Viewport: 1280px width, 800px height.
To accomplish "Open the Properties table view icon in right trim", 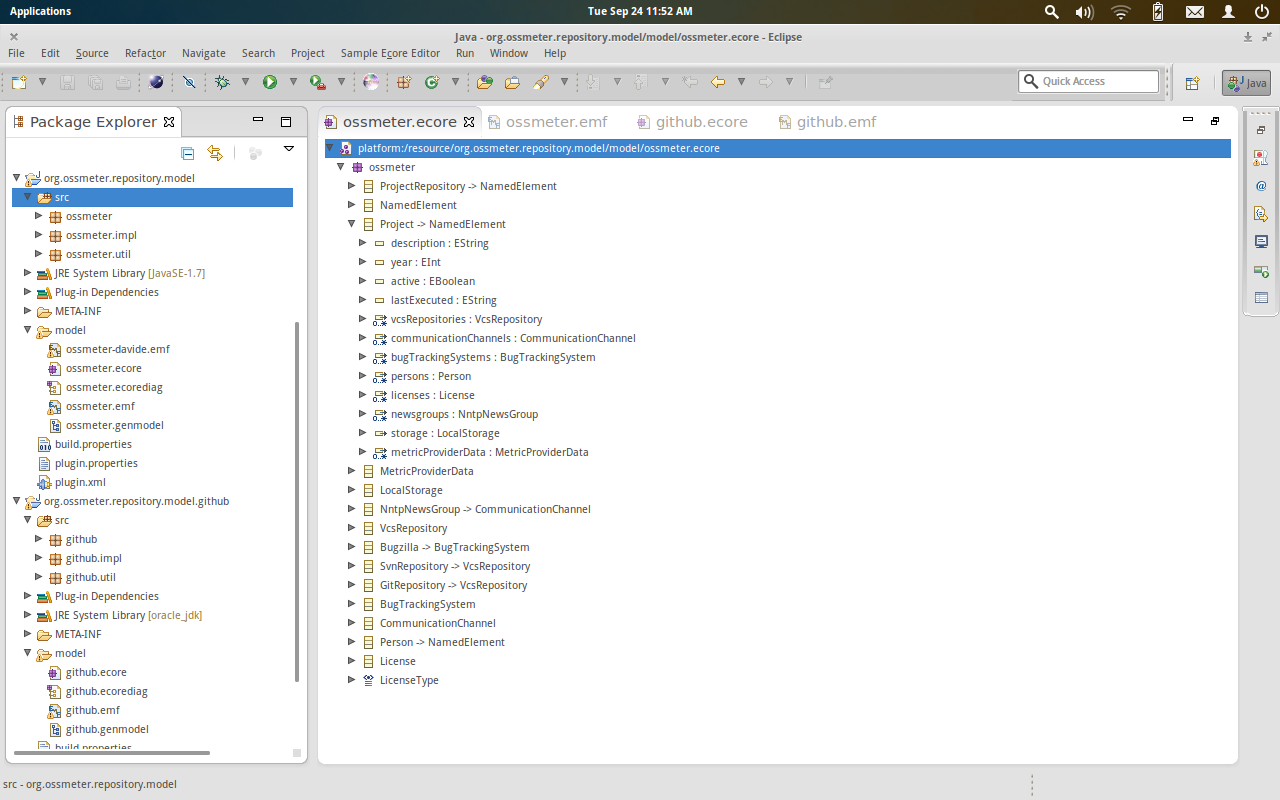I will [x=1261, y=298].
